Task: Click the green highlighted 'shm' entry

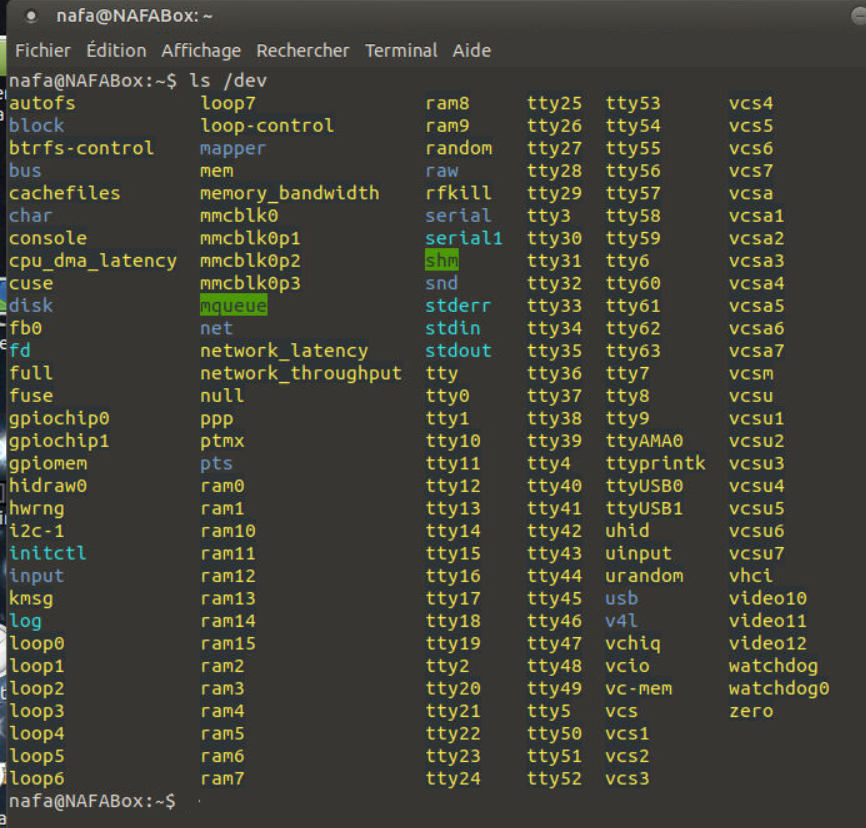Action: point(442,261)
